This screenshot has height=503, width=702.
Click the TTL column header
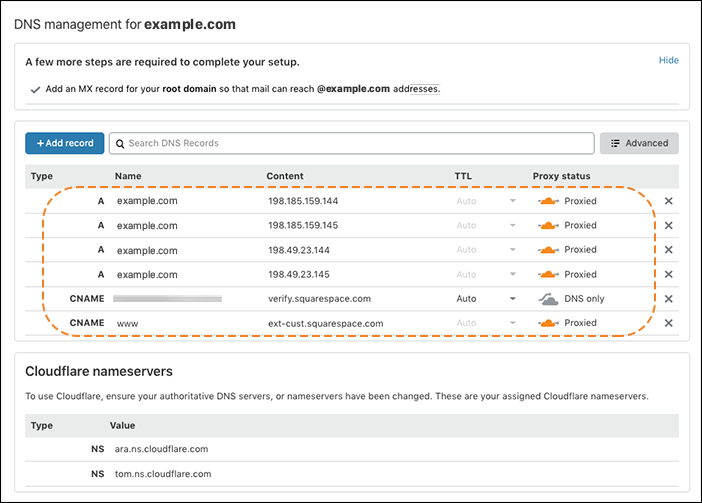coord(463,176)
